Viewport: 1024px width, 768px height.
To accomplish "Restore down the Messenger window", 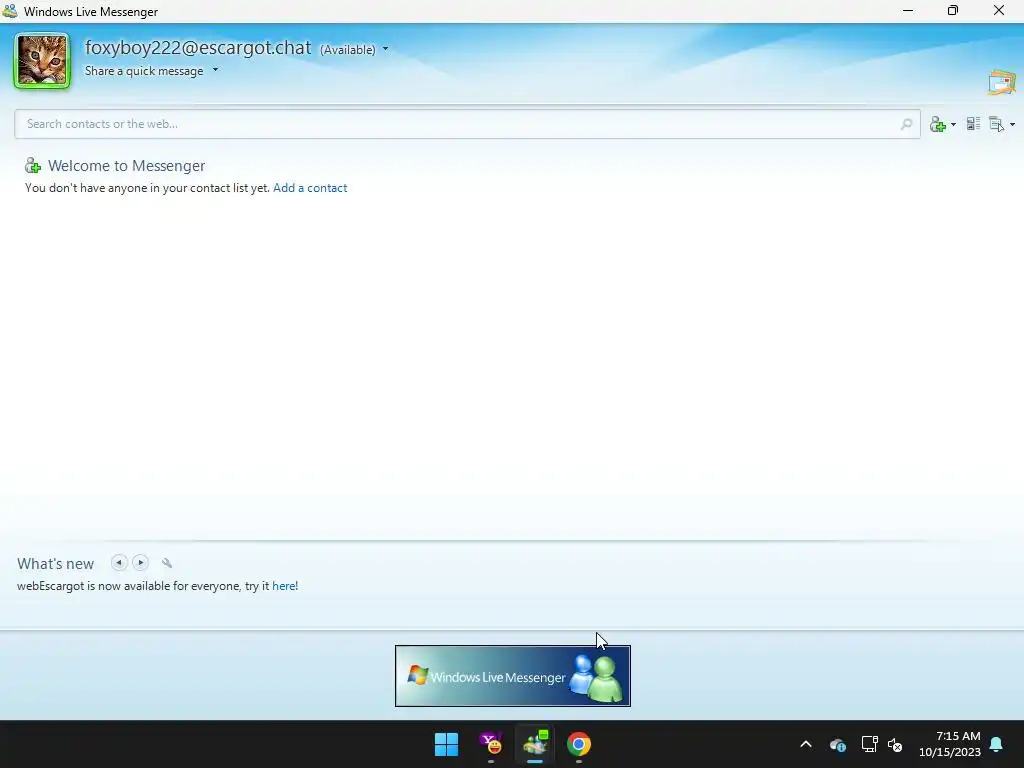I will [953, 10].
